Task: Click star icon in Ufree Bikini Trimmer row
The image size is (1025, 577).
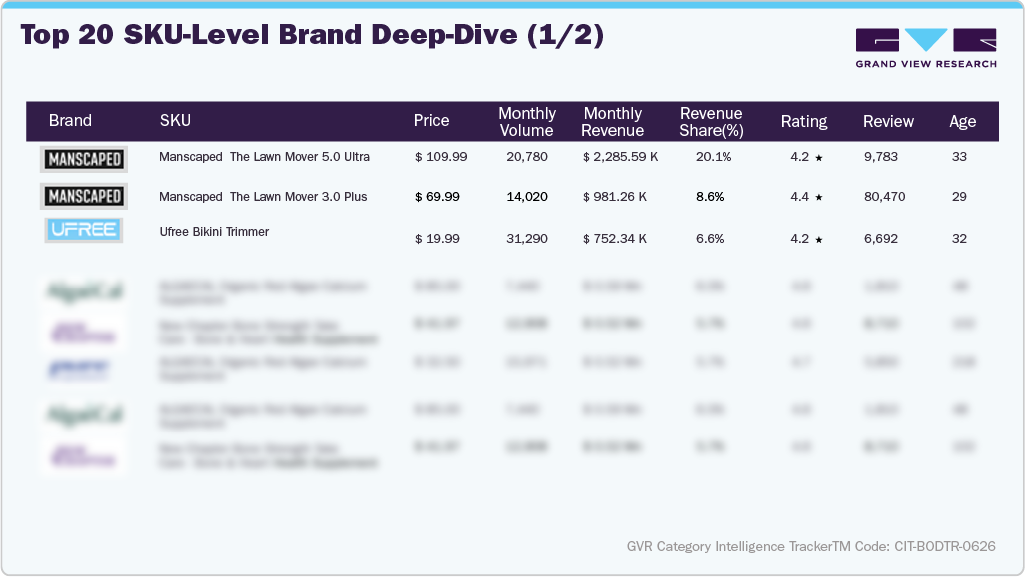Action: click(818, 240)
